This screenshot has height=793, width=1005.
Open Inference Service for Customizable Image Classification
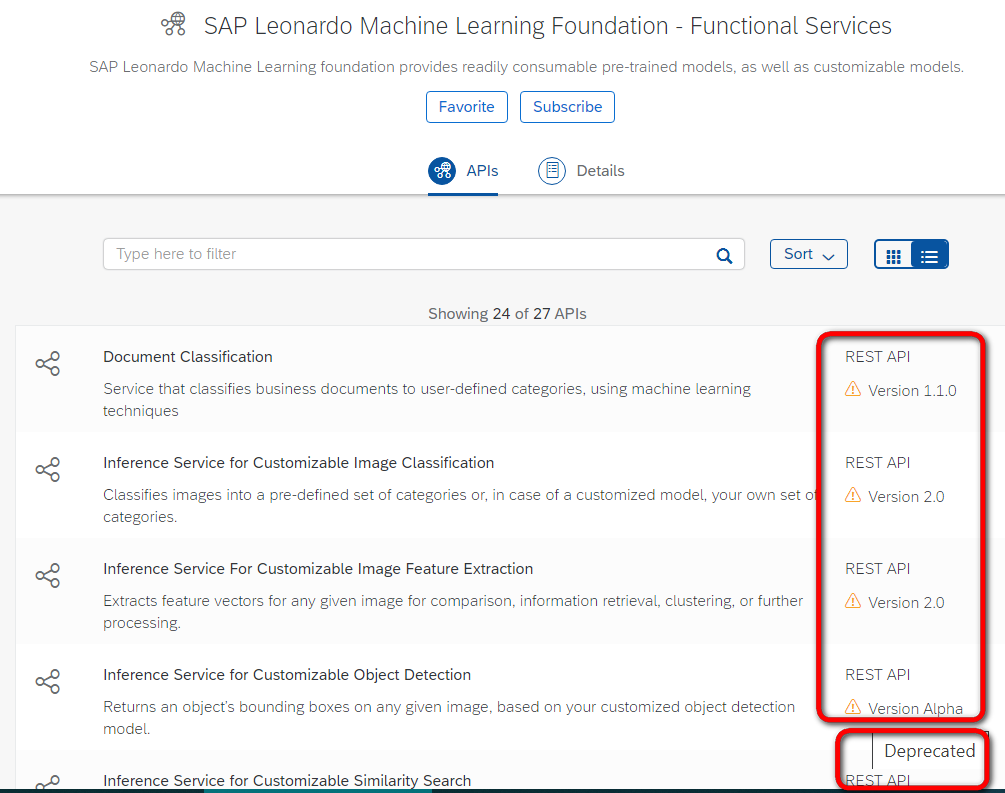(299, 463)
